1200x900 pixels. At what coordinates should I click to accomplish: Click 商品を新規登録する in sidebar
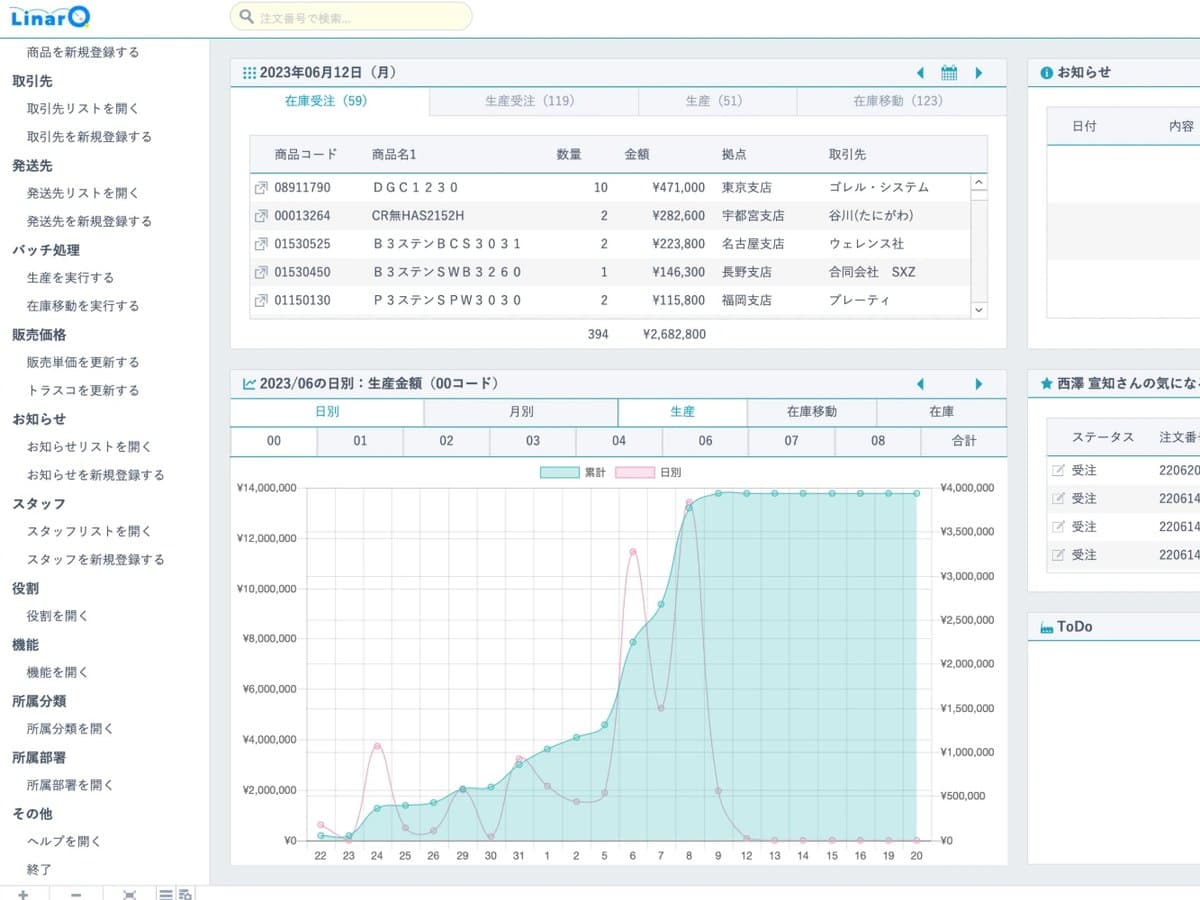coord(83,52)
